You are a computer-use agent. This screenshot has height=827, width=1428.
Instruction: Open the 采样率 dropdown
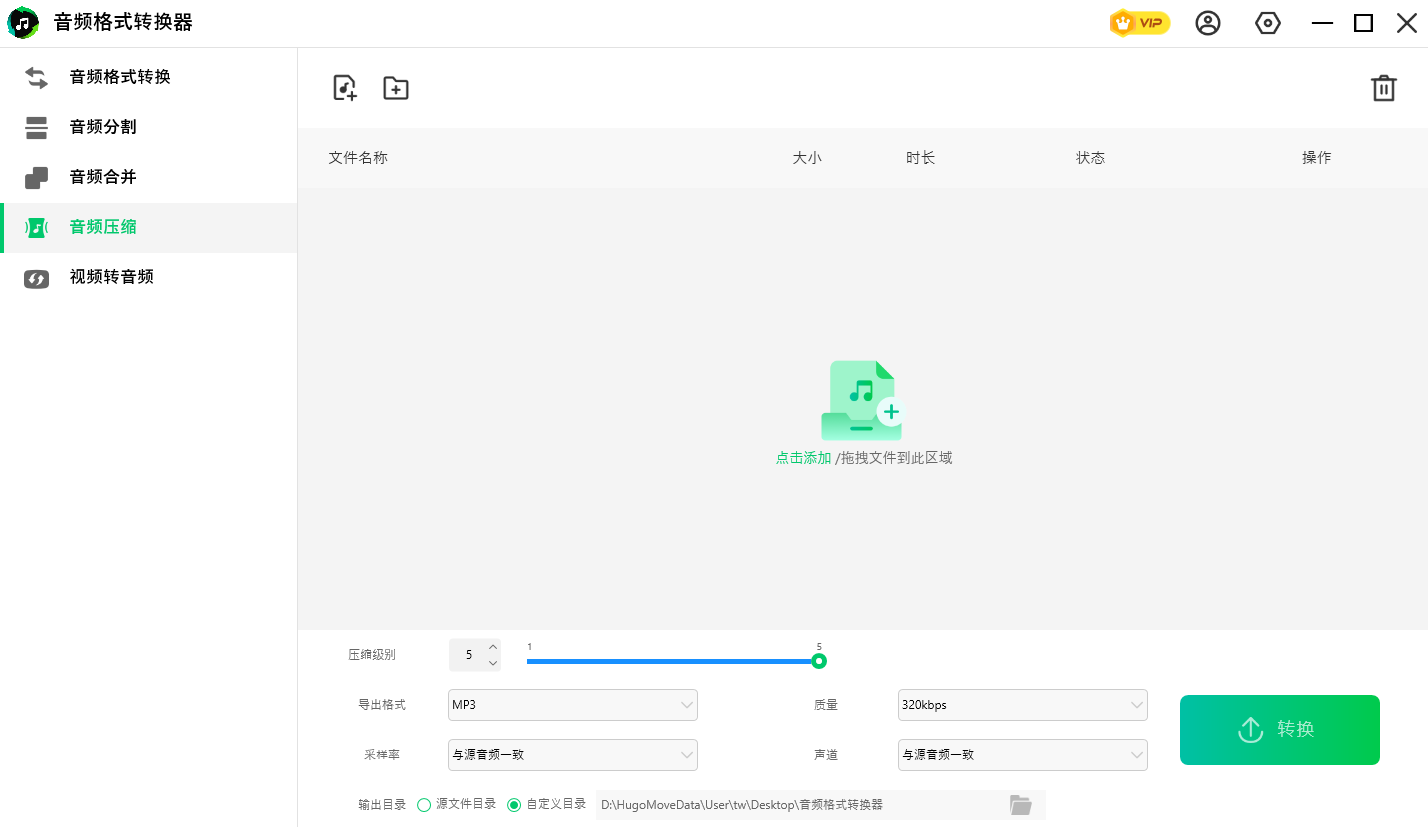click(572, 755)
